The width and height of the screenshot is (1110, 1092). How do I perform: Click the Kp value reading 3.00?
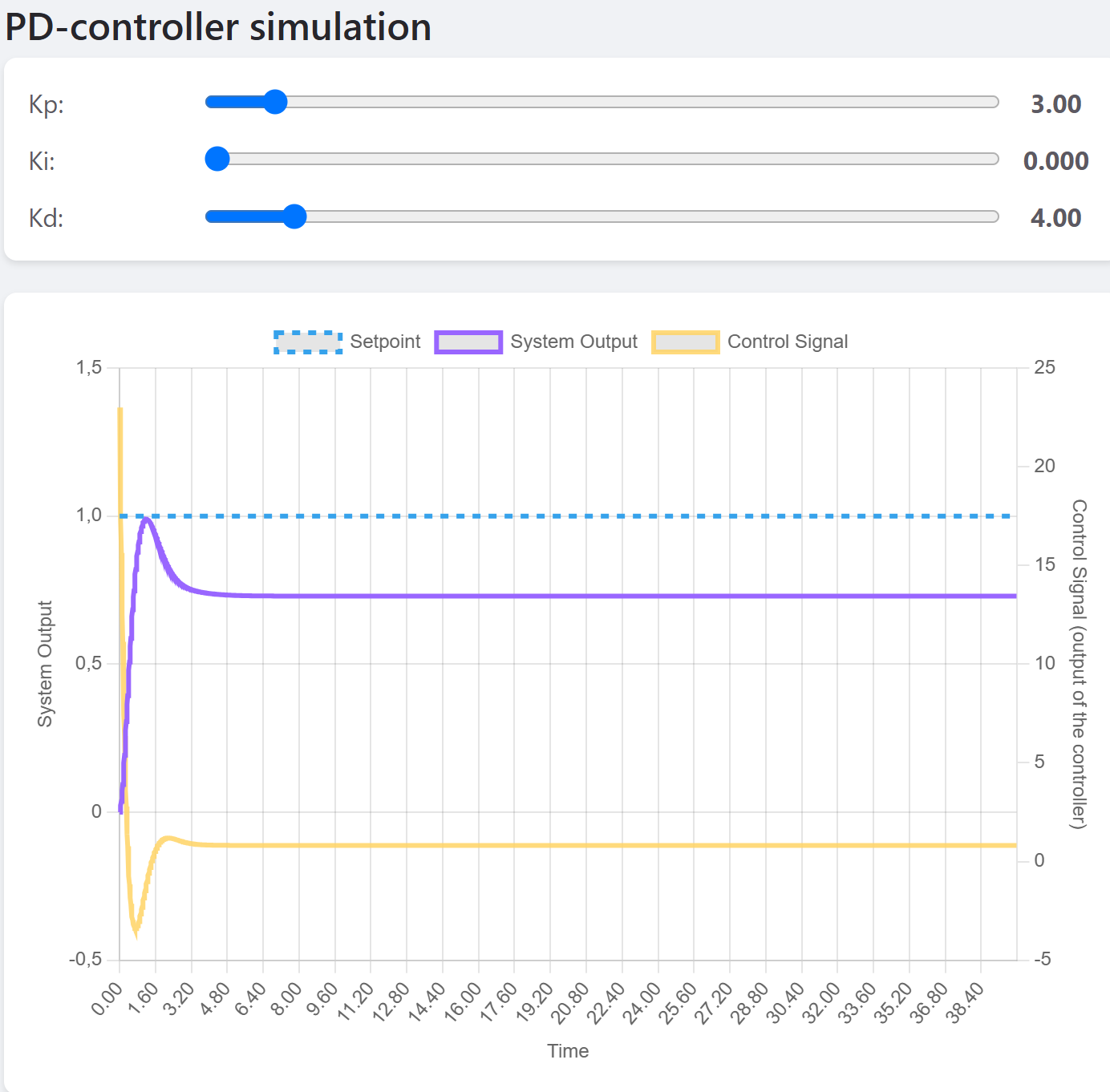(x=1055, y=104)
